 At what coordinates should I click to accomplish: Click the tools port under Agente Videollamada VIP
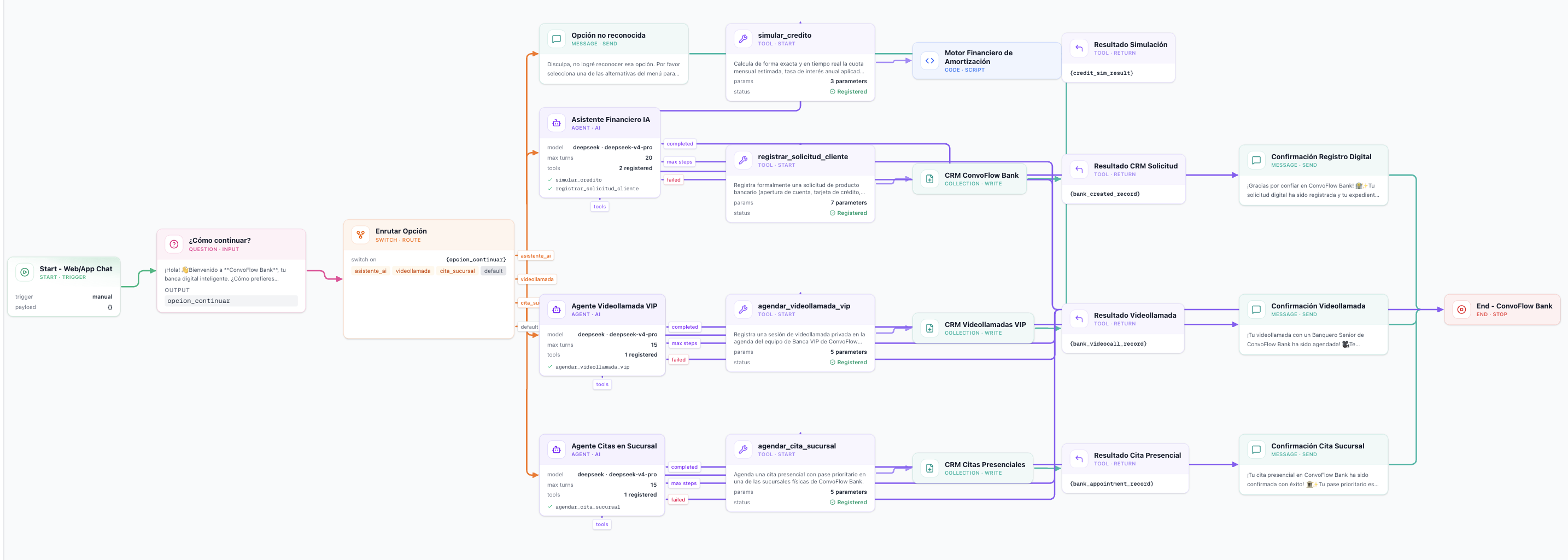click(602, 384)
